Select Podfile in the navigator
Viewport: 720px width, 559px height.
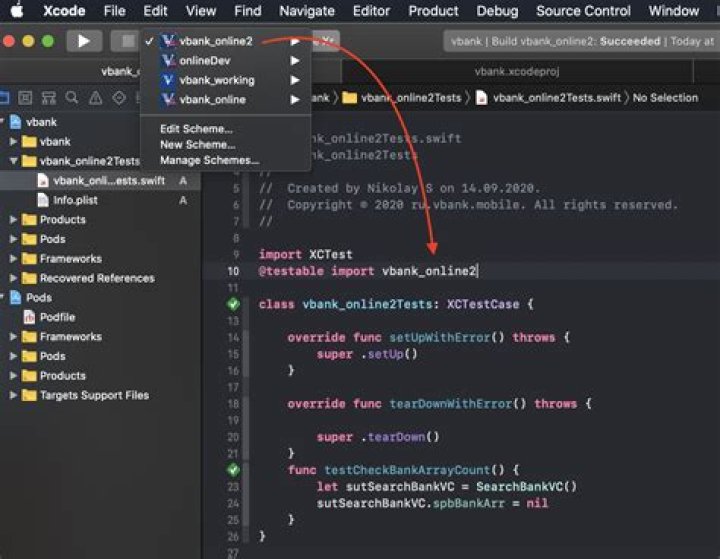(57, 317)
